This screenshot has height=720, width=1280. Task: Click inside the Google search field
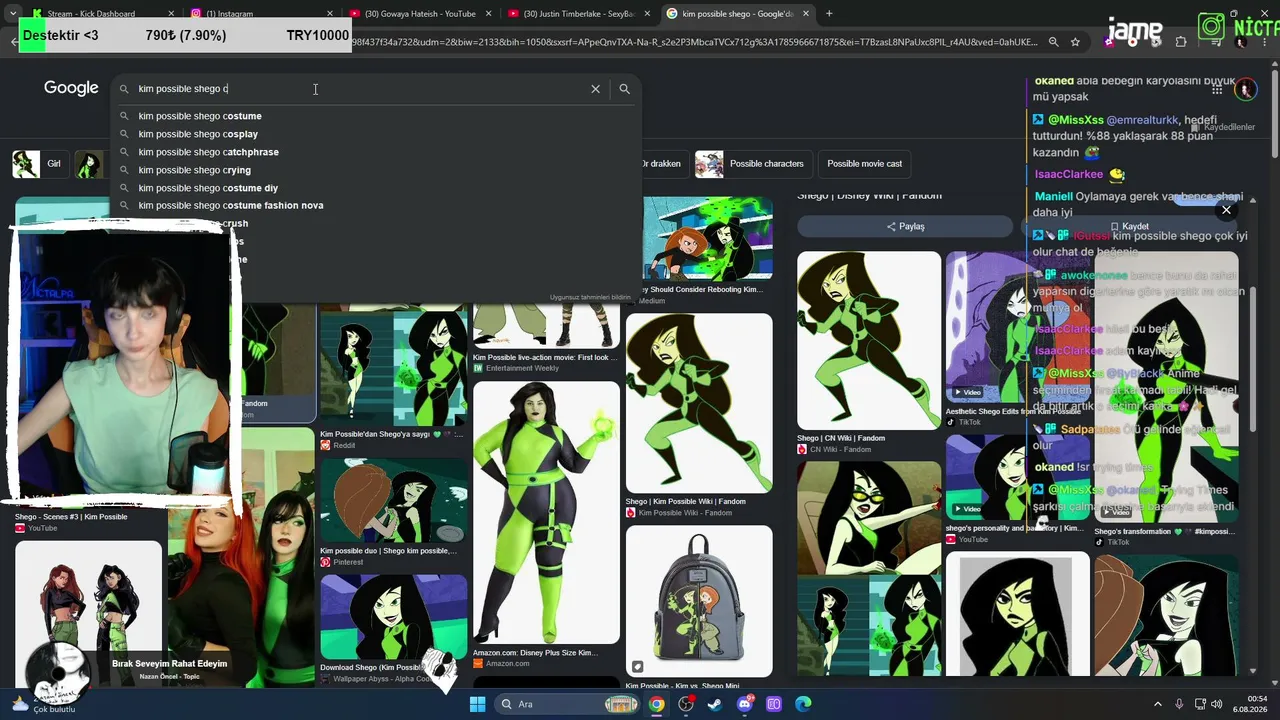pyautogui.click(x=360, y=89)
